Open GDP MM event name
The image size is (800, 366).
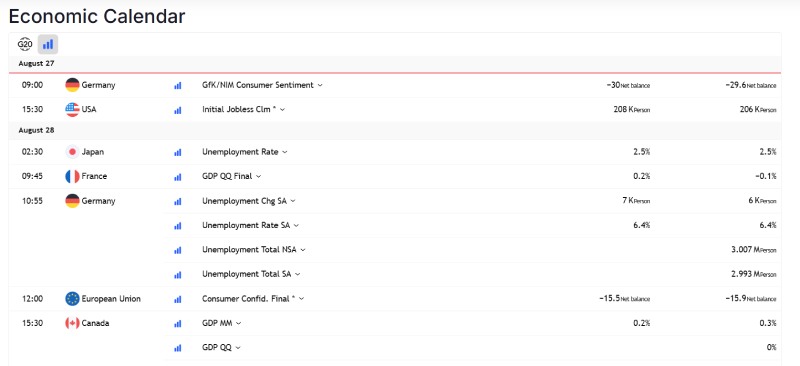pyautogui.click(x=217, y=323)
